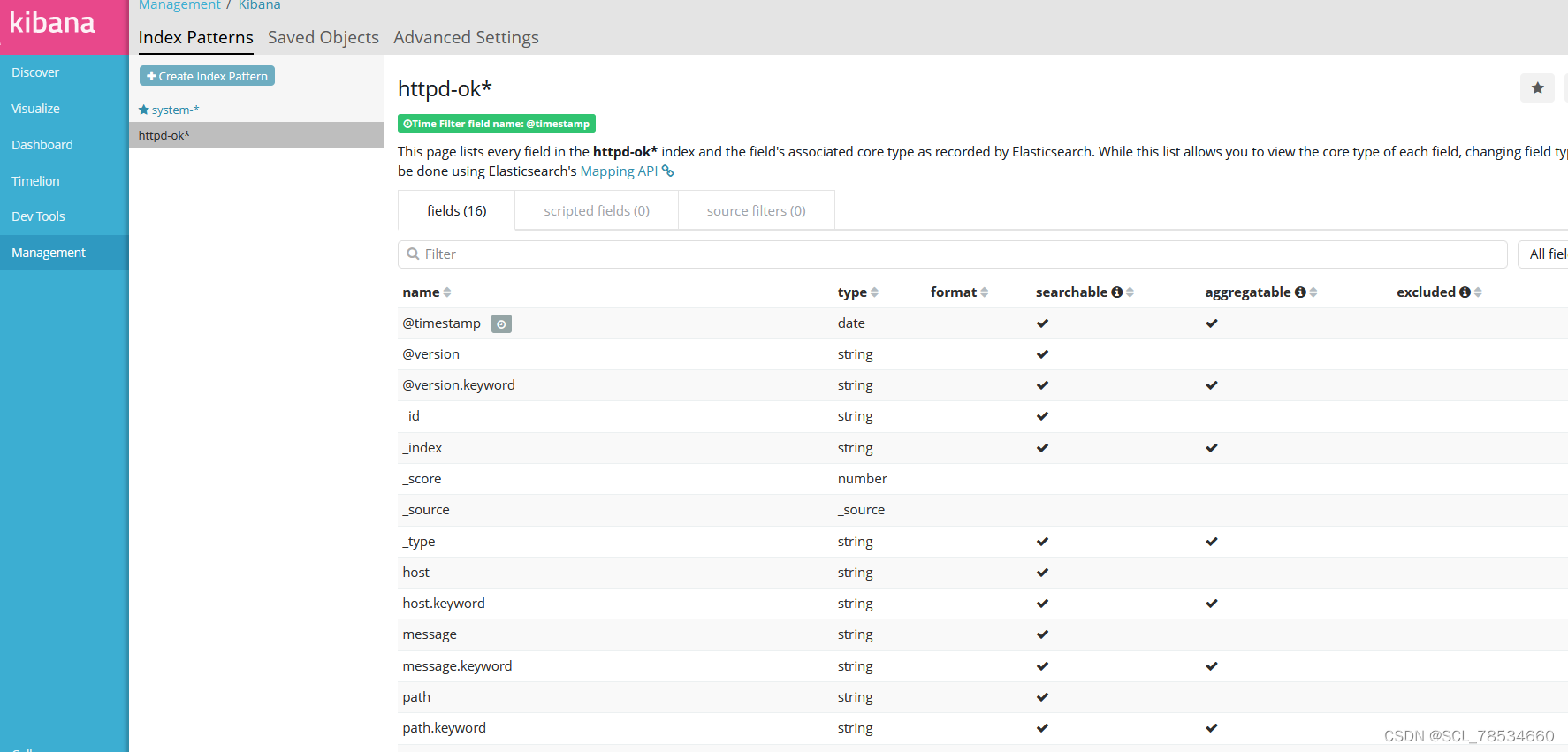Click the name column sort arrows

pyautogui.click(x=447, y=292)
